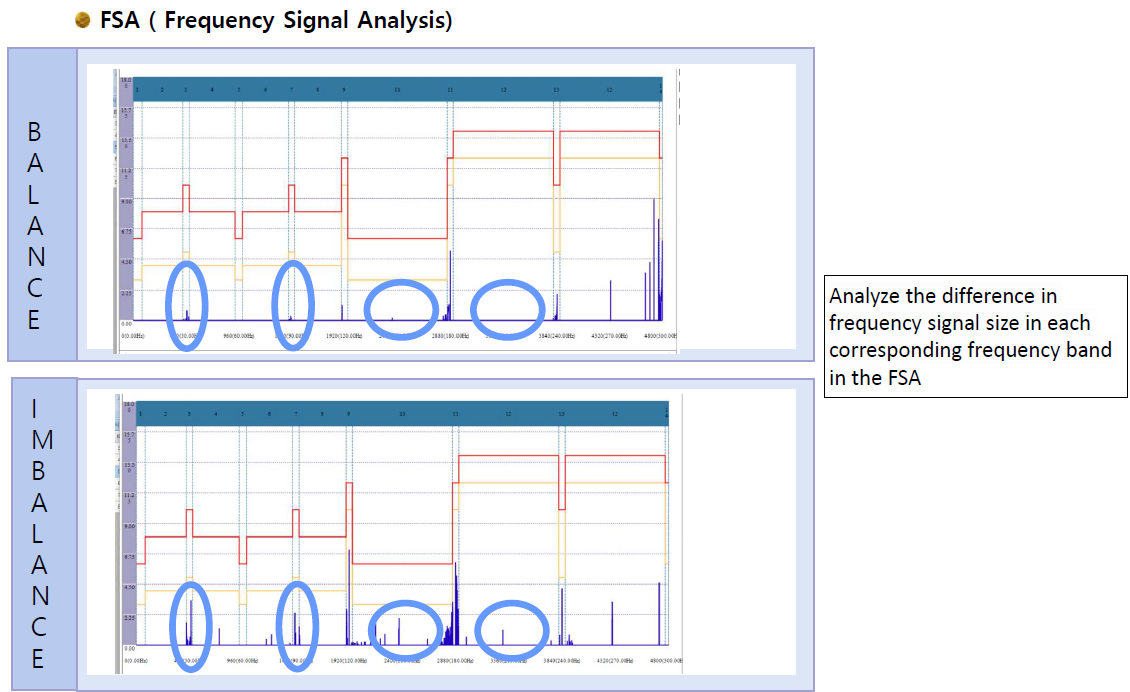Click the gold bullet beside the FSA title

[x=83, y=20]
